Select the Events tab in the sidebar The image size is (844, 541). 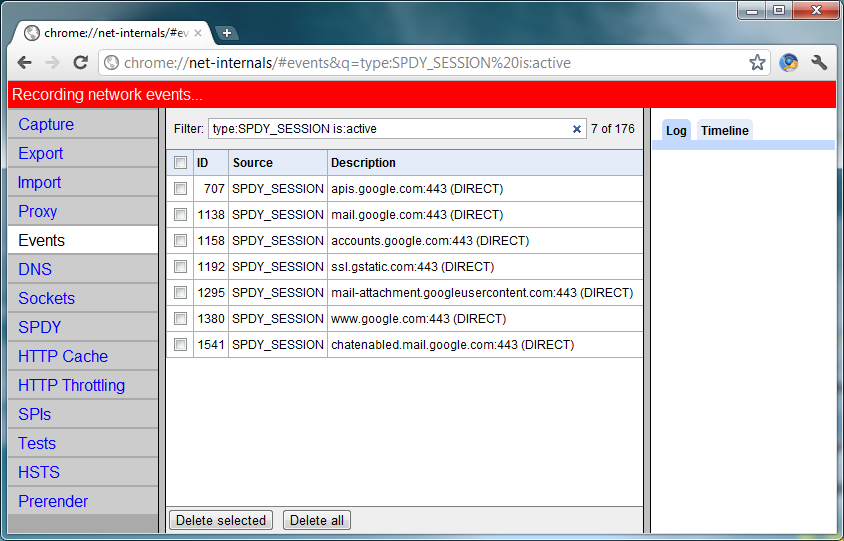pos(83,240)
